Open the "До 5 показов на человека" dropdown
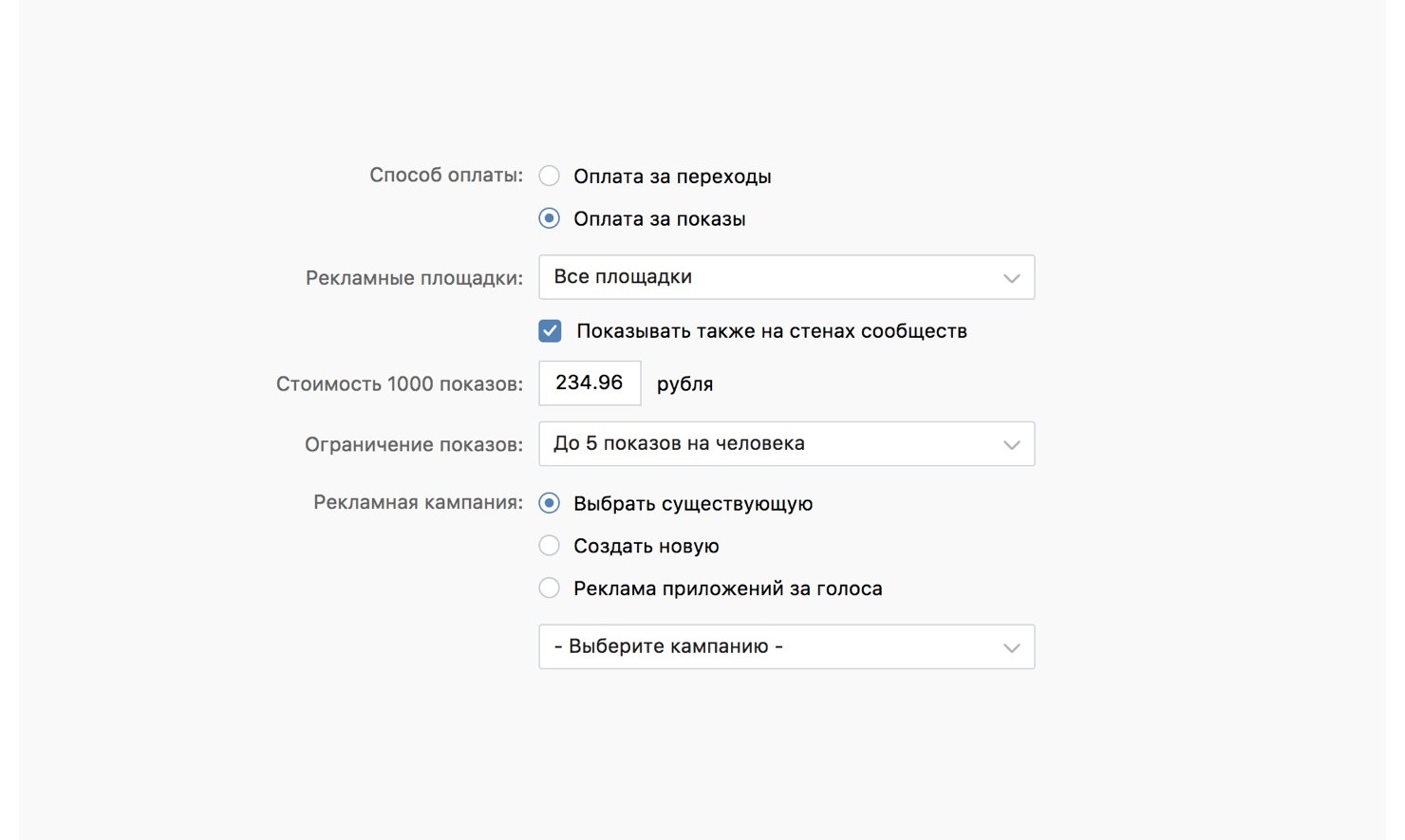 click(x=785, y=444)
